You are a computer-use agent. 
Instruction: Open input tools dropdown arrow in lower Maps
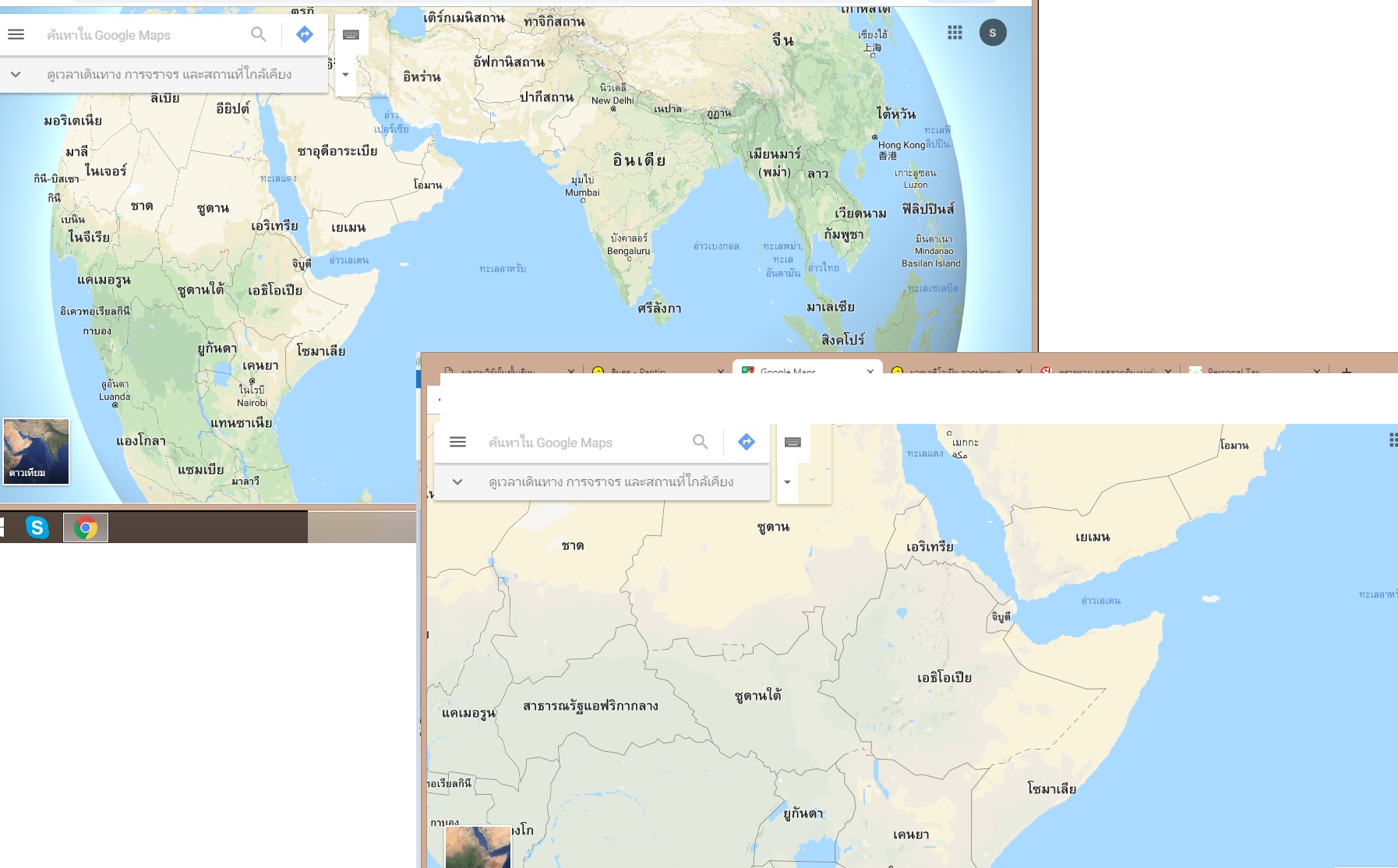pos(787,482)
